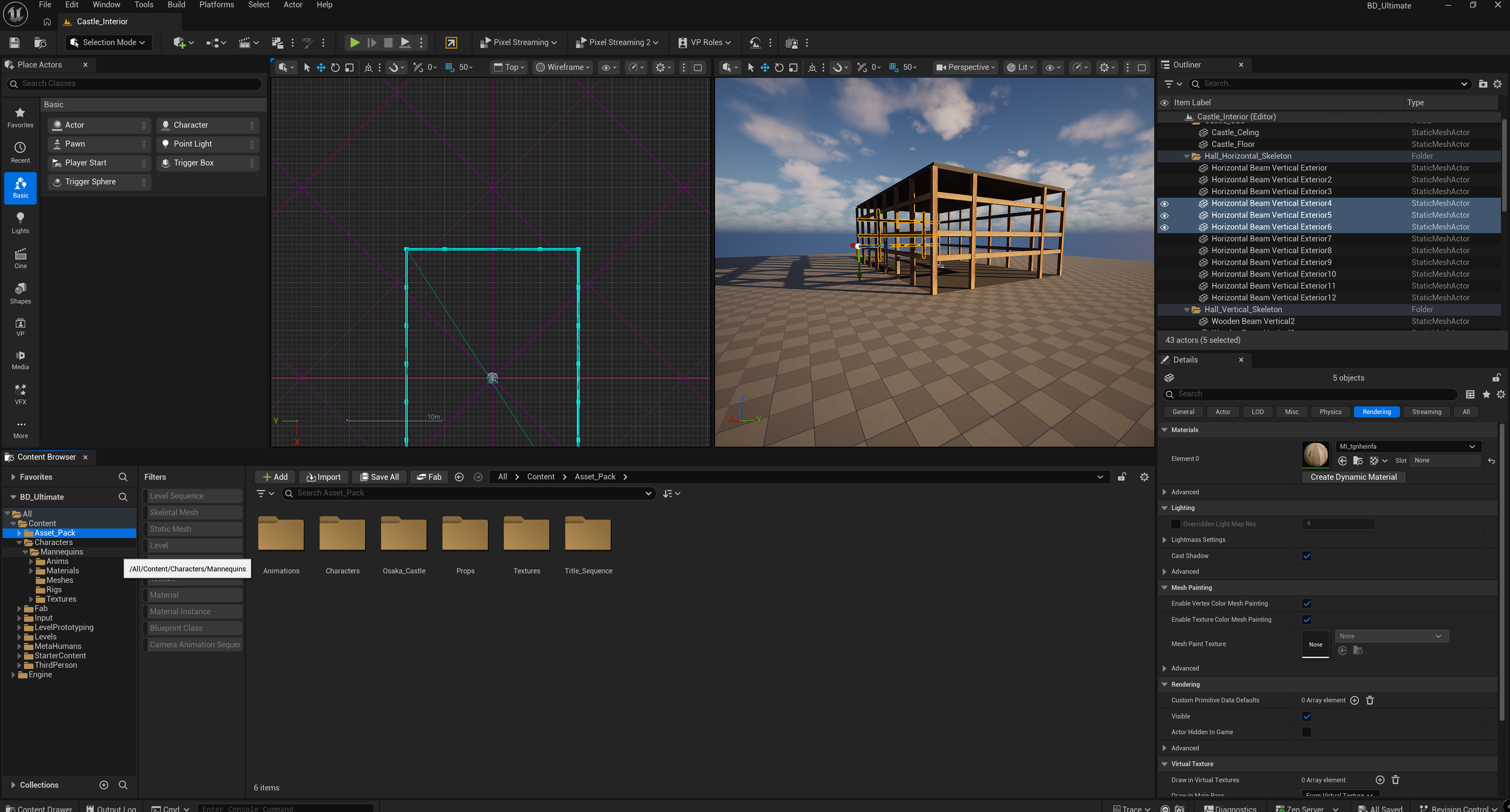Click the MI_tgnheinfa material thumbnail
Image resolution: width=1510 pixels, height=812 pixels.
(1315, 455)
